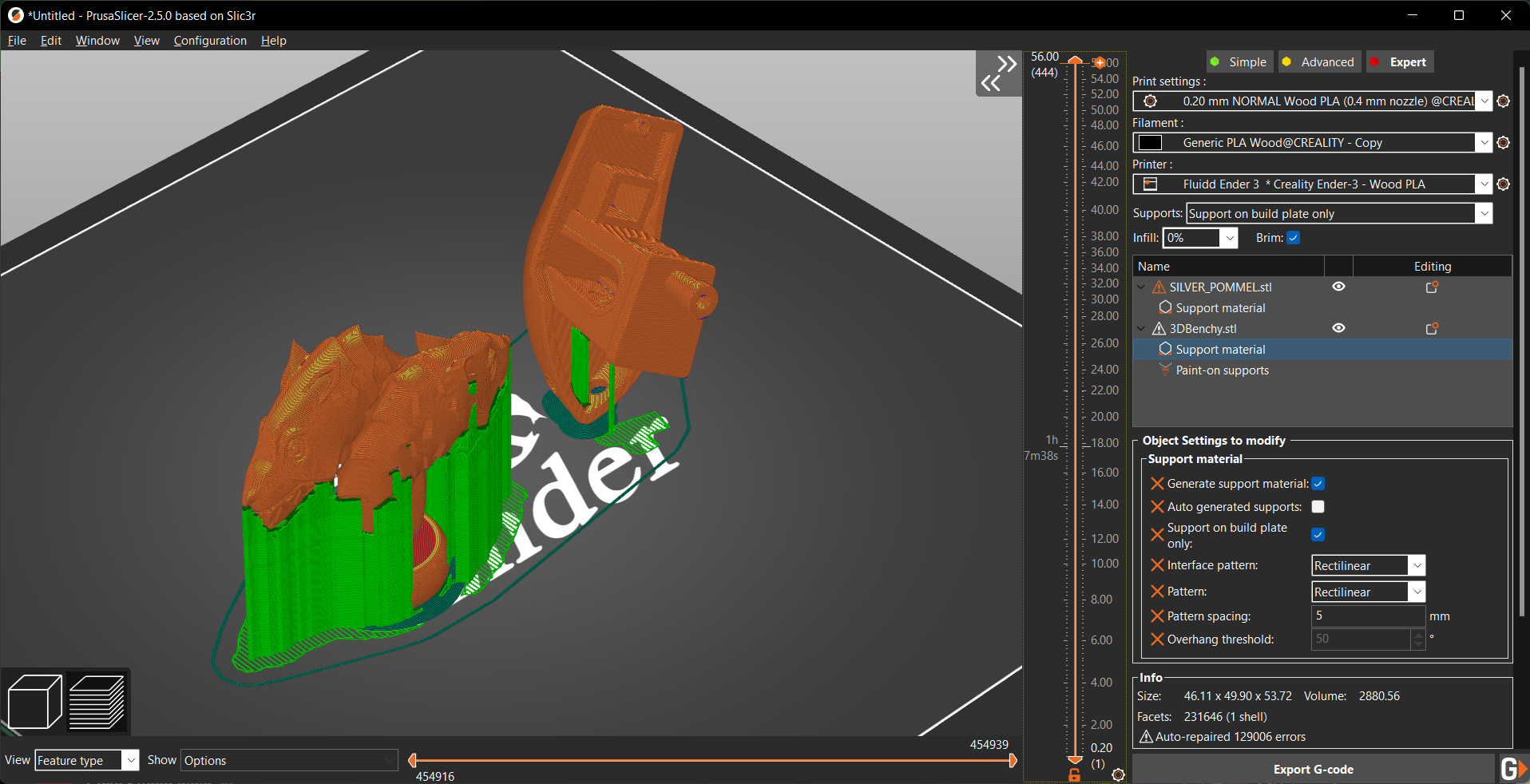This screenshot has height=784, width=1530.
Task: Reset Generate support material with its X icon
Action: pyautogui.click(x=1157, y=484)
